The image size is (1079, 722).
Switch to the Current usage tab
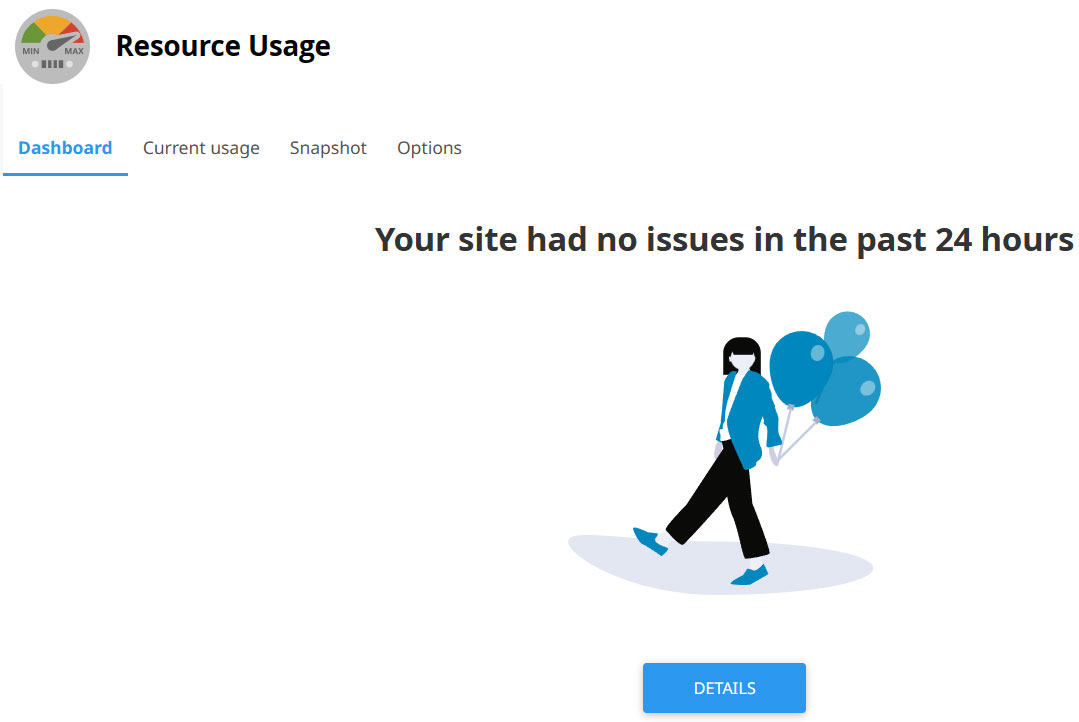[201, 148]
